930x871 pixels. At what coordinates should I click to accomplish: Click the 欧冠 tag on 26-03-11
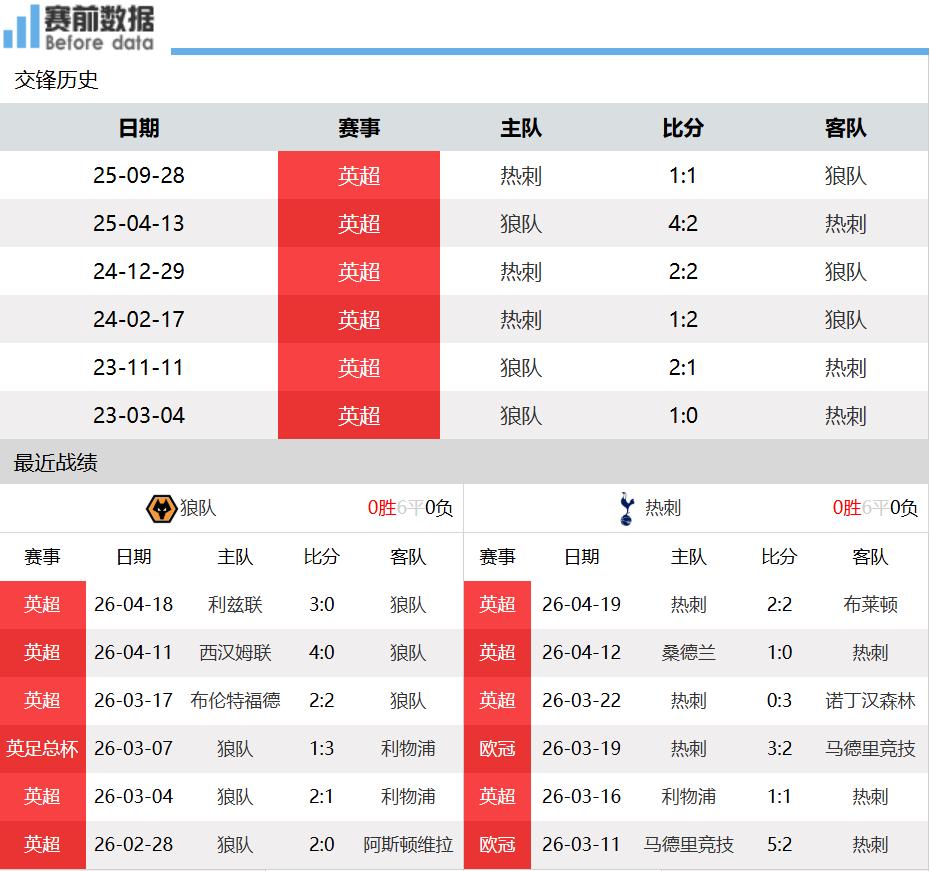tap(497, 844)
